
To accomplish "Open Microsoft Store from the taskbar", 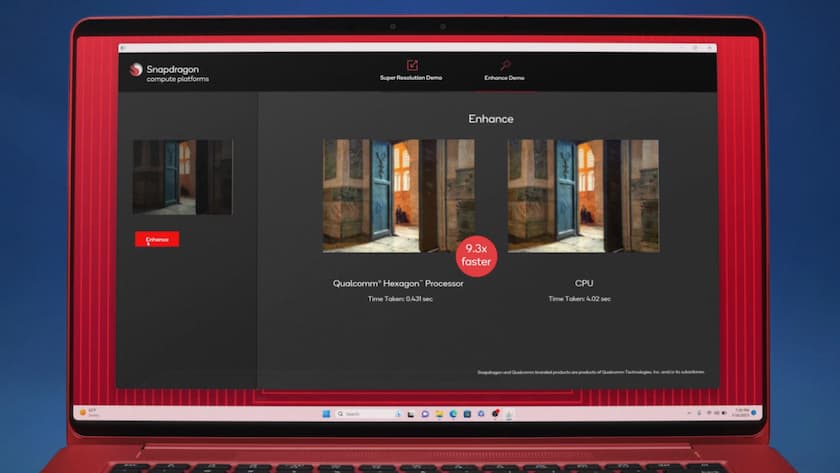I will 467,414.
